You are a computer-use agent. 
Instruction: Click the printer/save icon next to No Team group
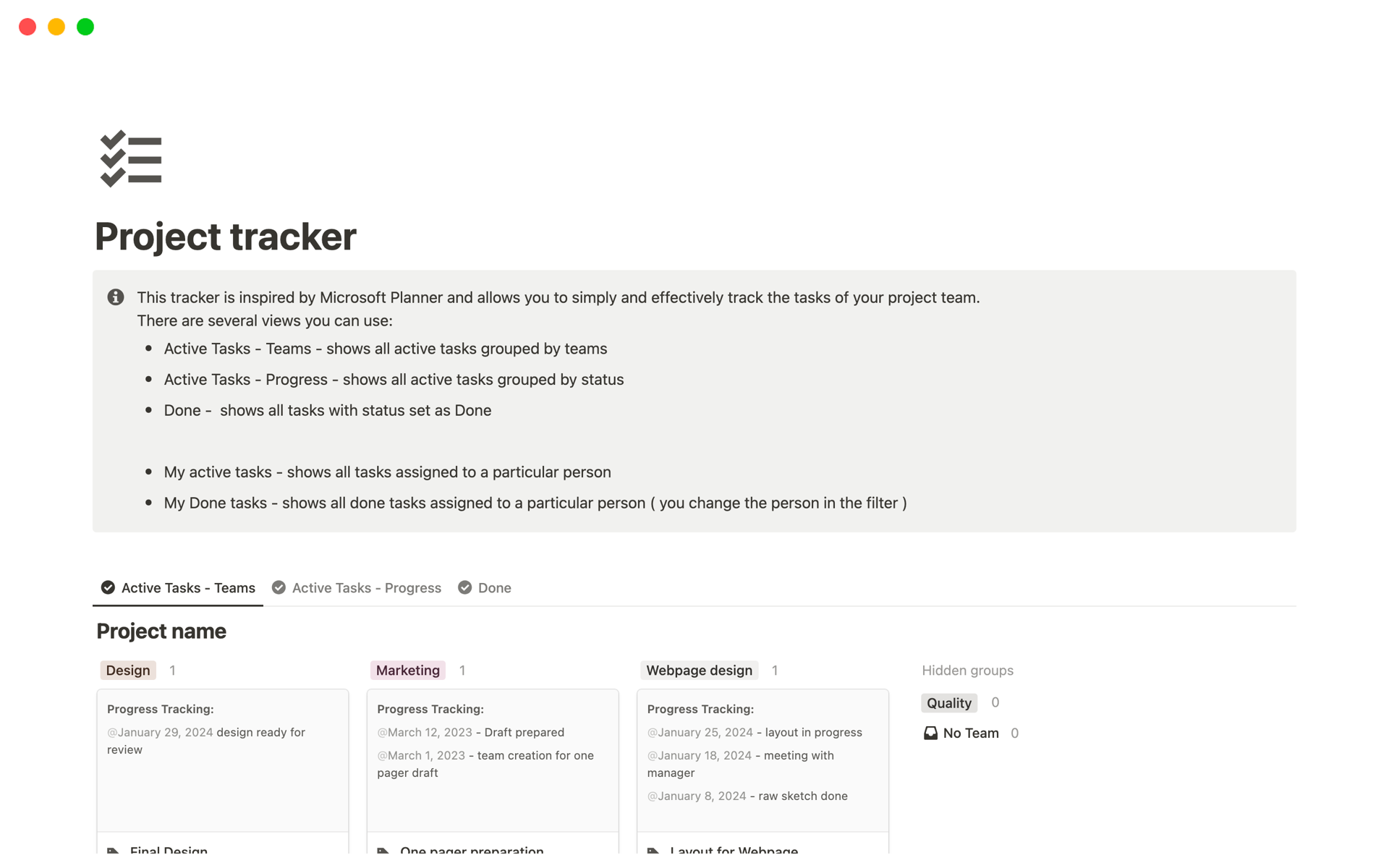click(x=929, y=732)
